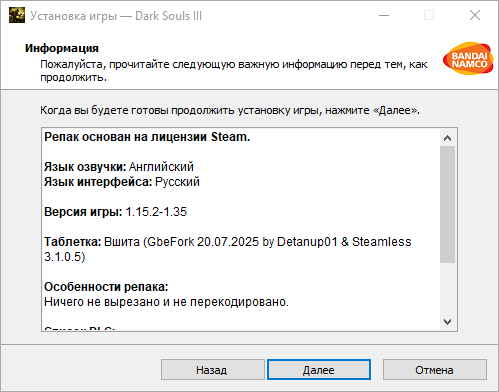
Task: Click the 'Особенности репака:' heading
Action: (106, 287)
